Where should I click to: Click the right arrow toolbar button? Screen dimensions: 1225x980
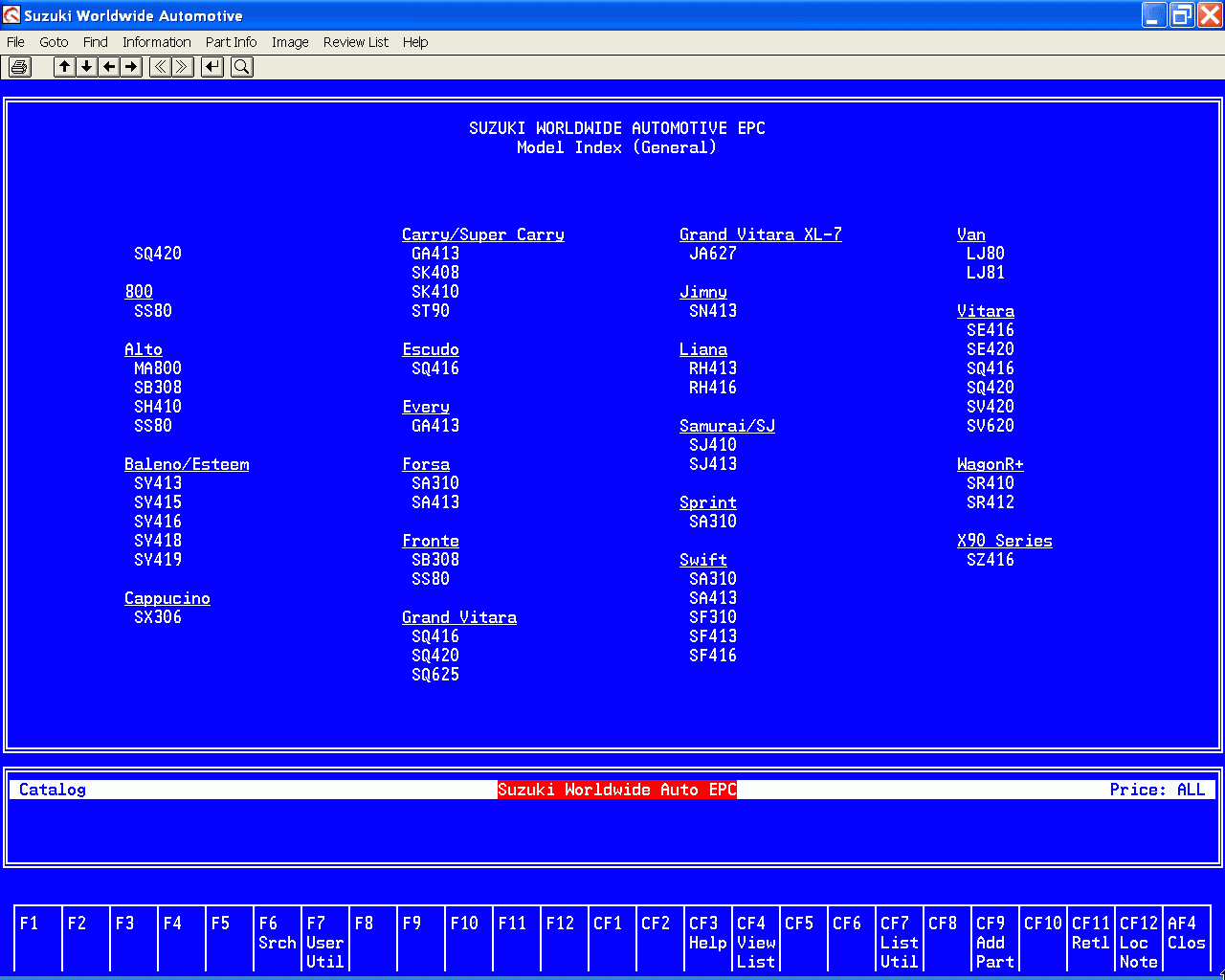pos(132,67)
